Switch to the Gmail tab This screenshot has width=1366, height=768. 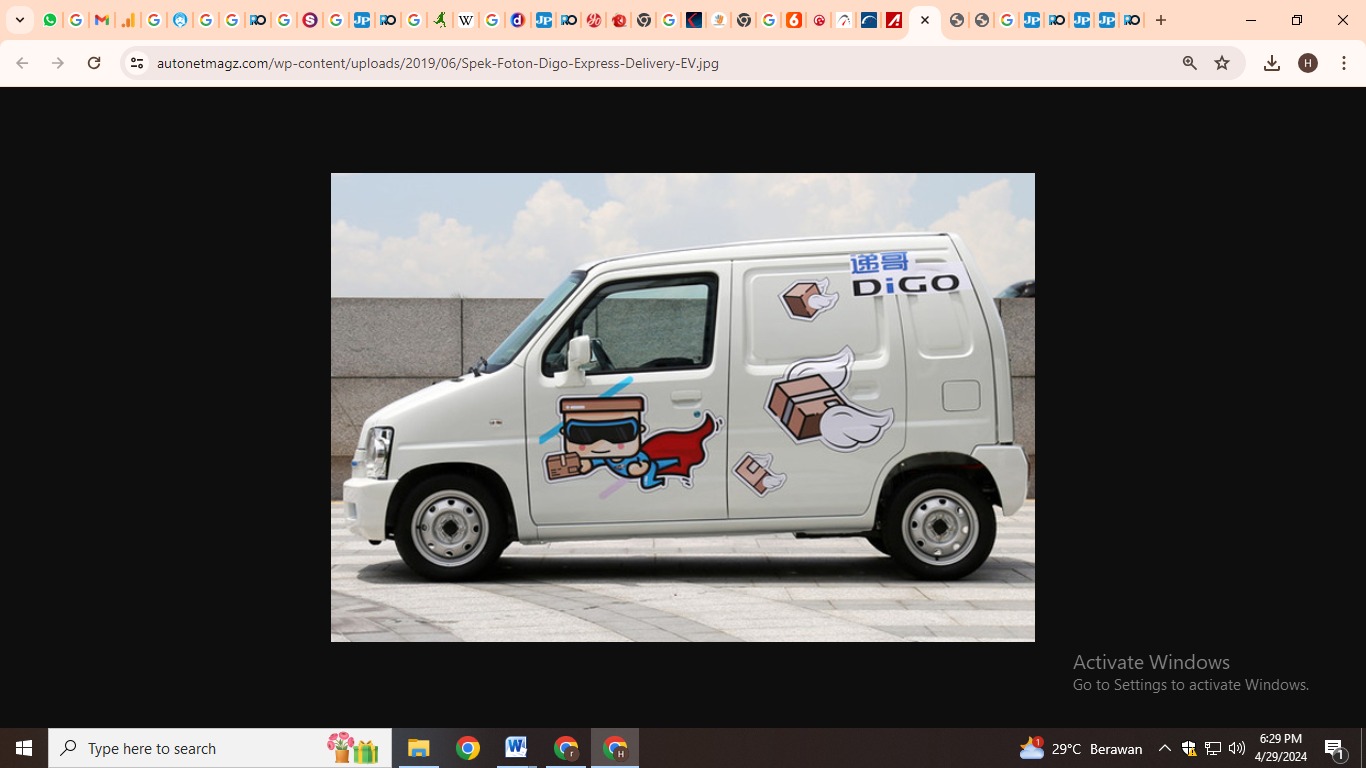(x=101, y=20)
